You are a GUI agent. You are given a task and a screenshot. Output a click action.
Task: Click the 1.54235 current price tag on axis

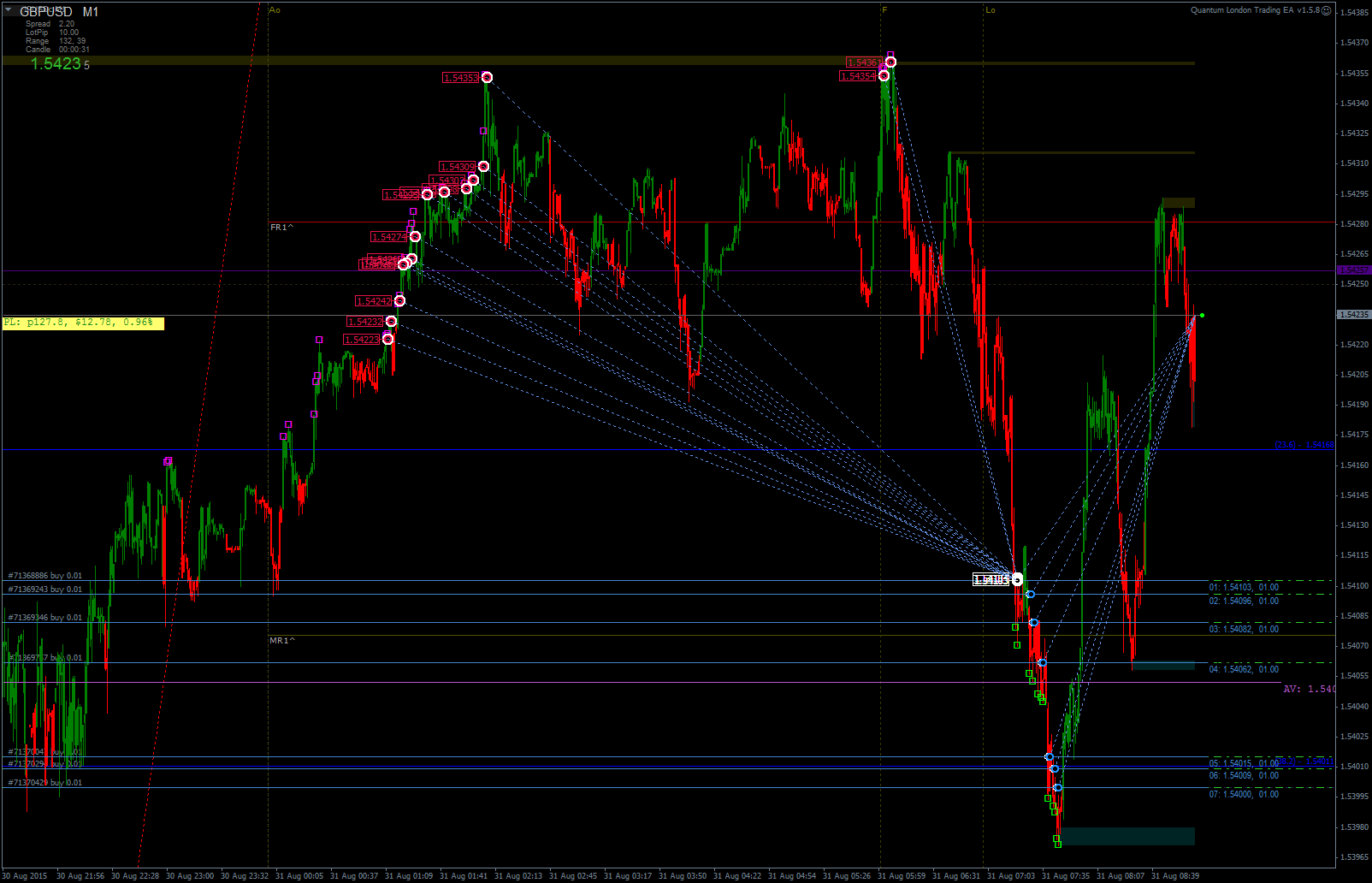tap(1354, 315)
